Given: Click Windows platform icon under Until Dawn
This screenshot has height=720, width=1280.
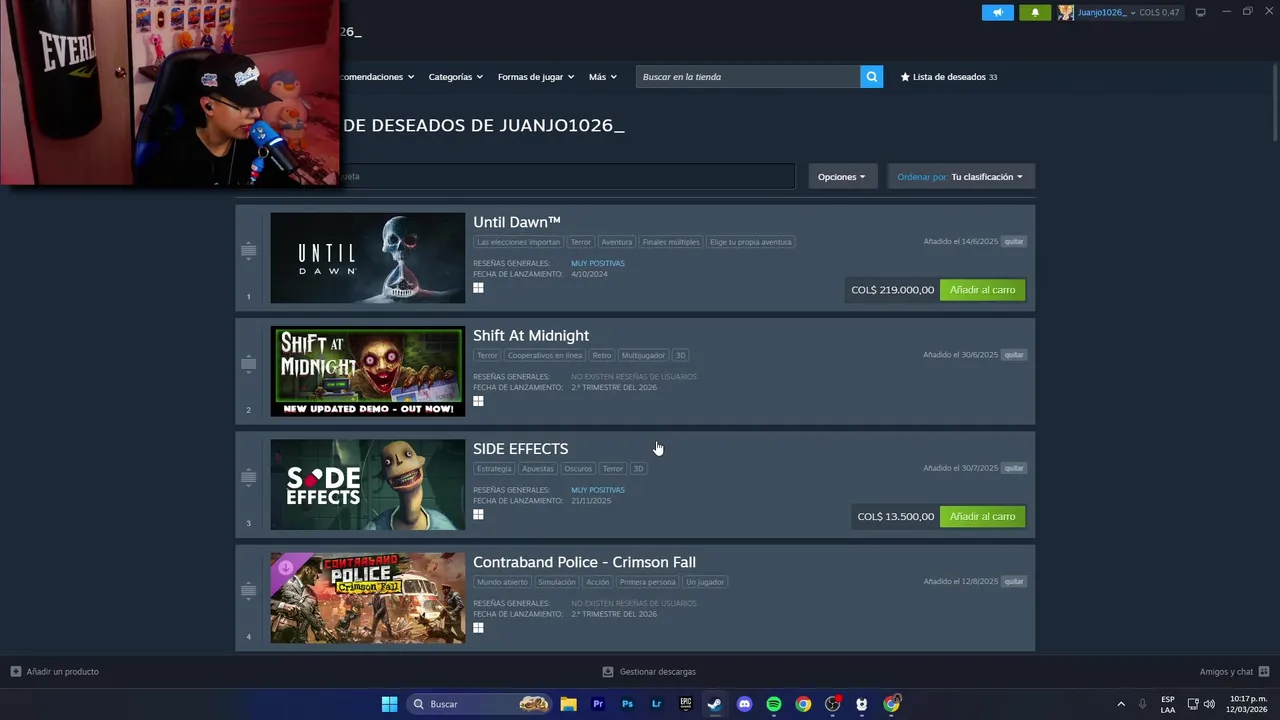Looking at the screenshot, I should 478,288.
